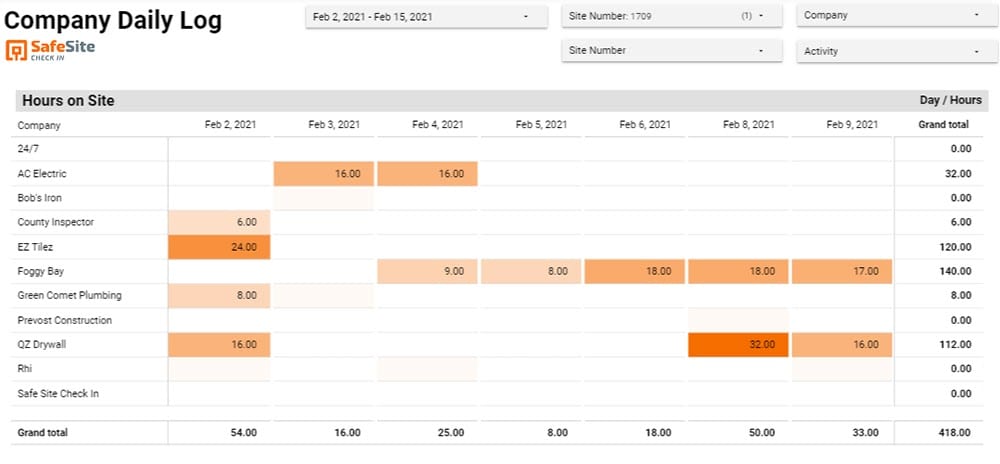The image size is (1000, 464).
Task: Click the Hours on Site section title
Action: pos(68,101)
